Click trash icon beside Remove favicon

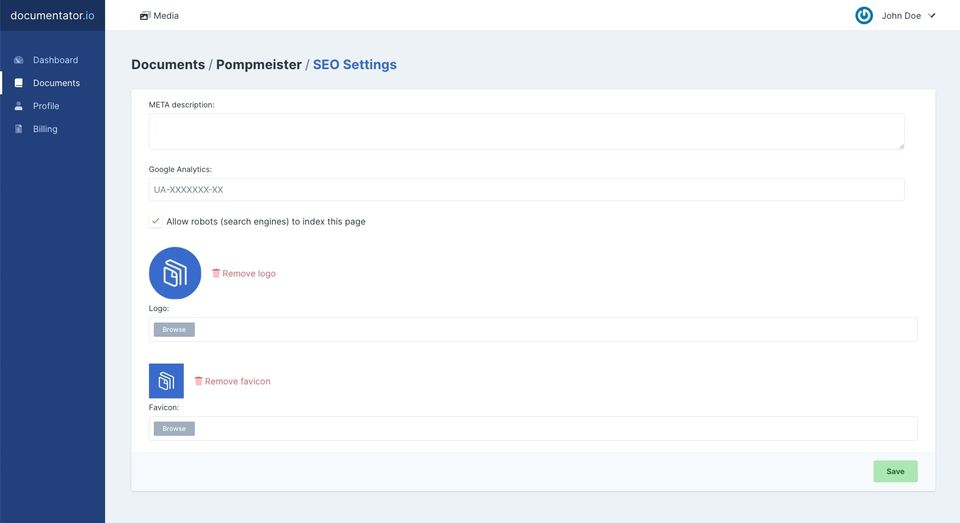point(198,381)
